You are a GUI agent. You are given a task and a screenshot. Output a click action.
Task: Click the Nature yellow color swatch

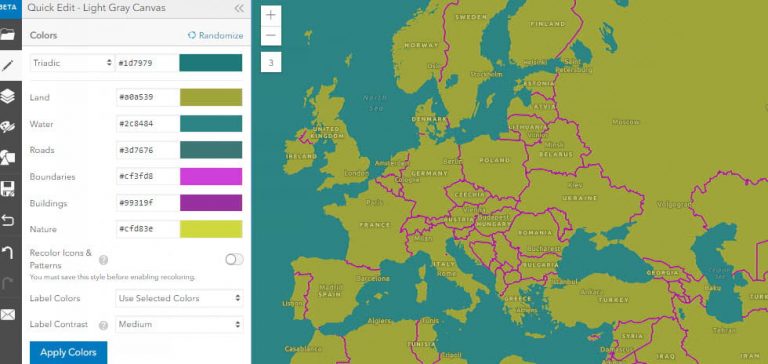click(x=211, y=229)
